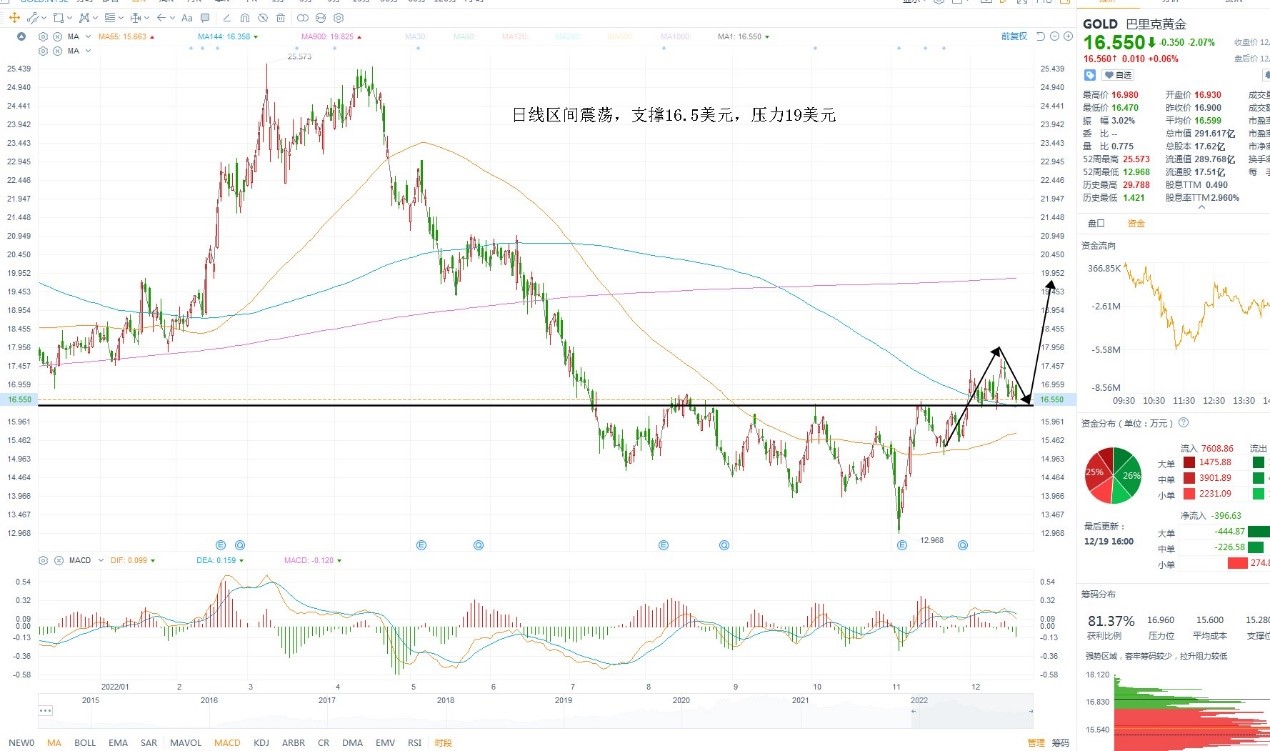Click the timeline navigator range handle
The height and width of the screenshot is (751, 1270).
point(913,711)
